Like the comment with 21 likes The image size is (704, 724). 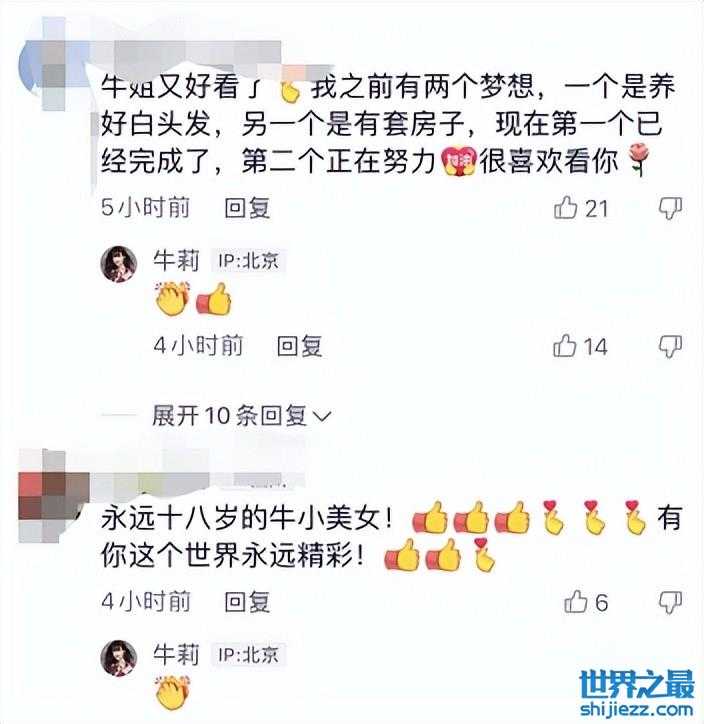pos(566,207)
